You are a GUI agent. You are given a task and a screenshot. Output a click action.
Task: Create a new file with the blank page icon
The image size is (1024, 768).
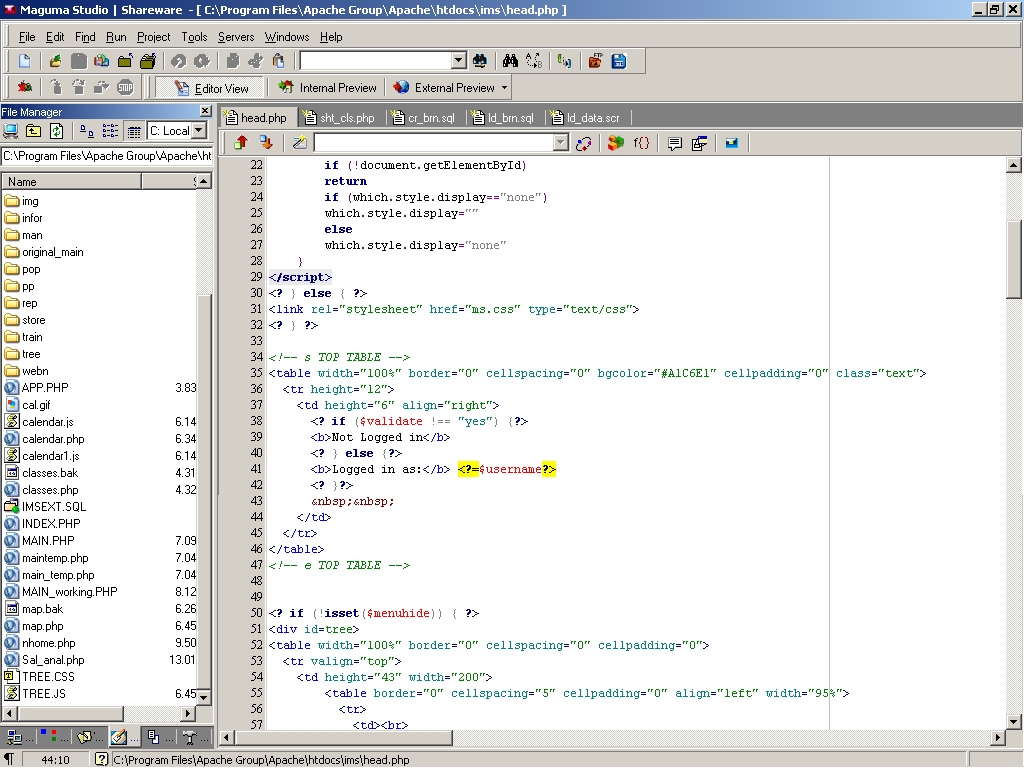(x=24, y=61)
